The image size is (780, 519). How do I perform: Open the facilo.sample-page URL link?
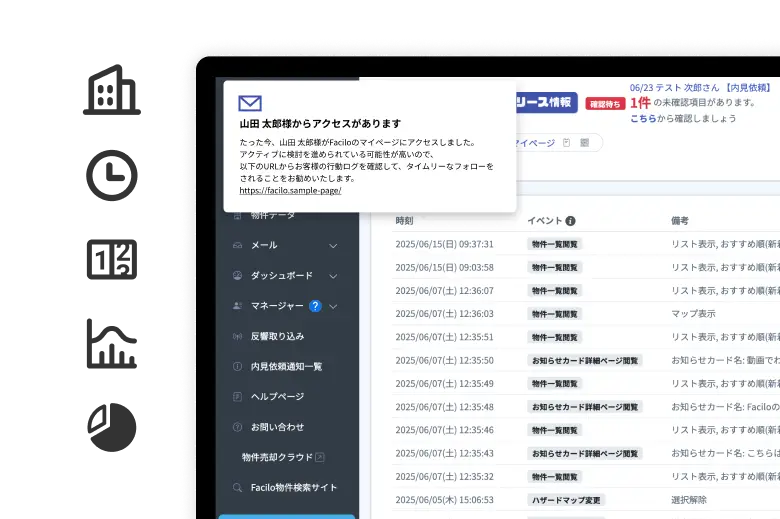[x=290, y=190]
